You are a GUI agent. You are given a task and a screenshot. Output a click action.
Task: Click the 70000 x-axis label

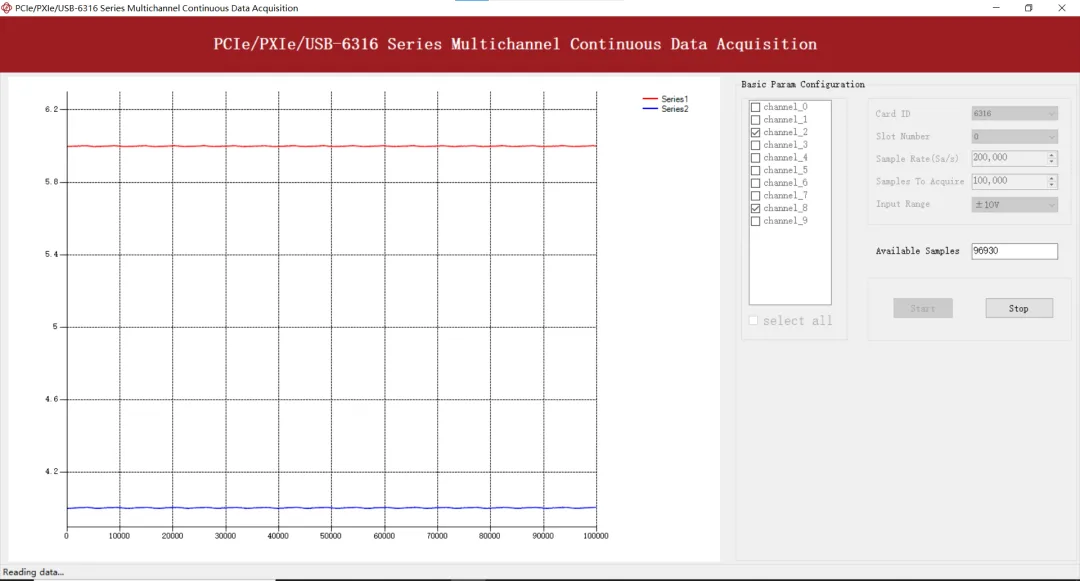(x=437, y=536)
